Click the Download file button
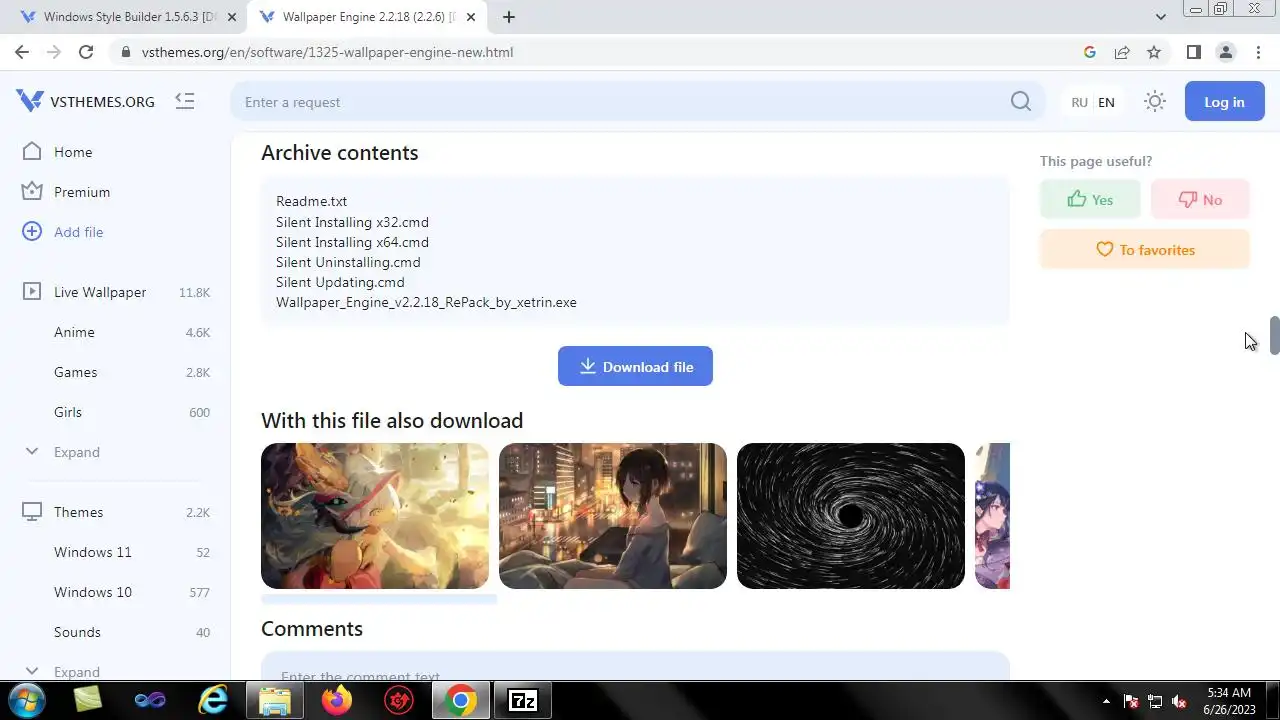 (x=635, y=366)
